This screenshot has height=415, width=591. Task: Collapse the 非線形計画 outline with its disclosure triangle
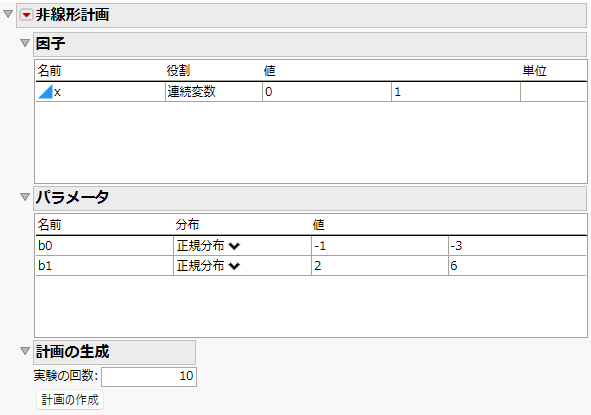click(x=8, y=14)
